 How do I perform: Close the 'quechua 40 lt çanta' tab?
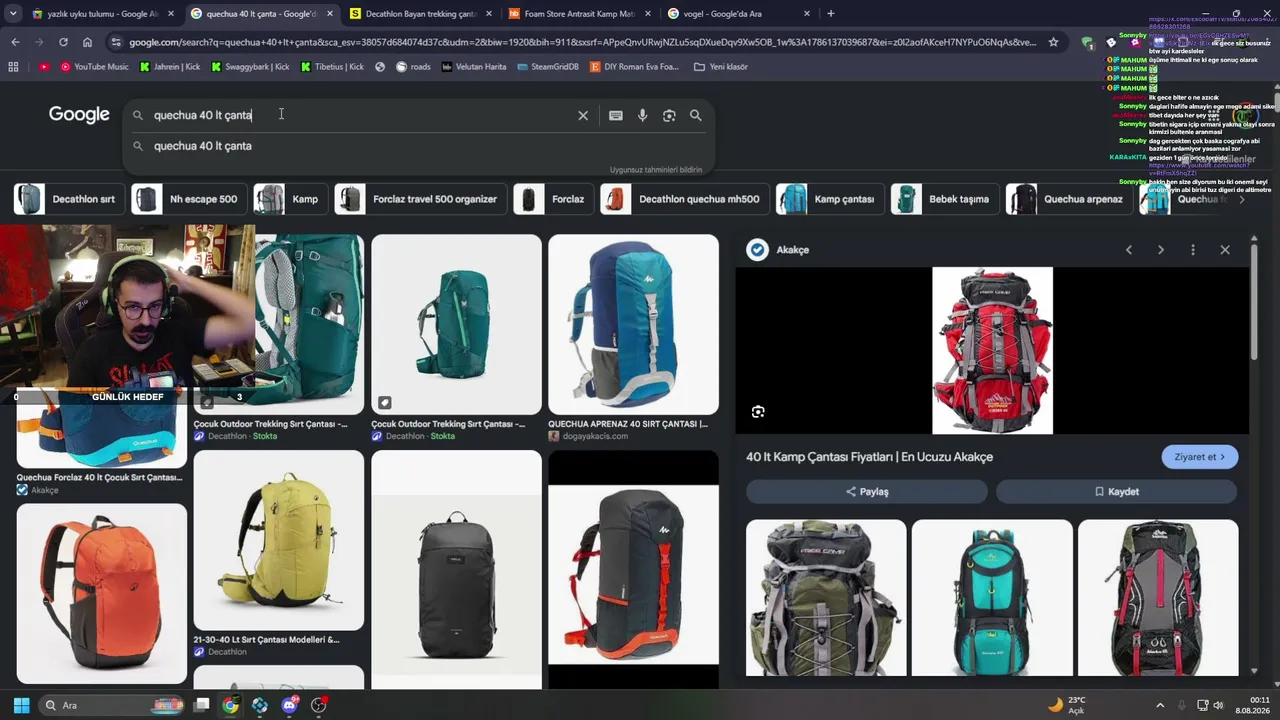pyautogui.click(x=330, y=14)
